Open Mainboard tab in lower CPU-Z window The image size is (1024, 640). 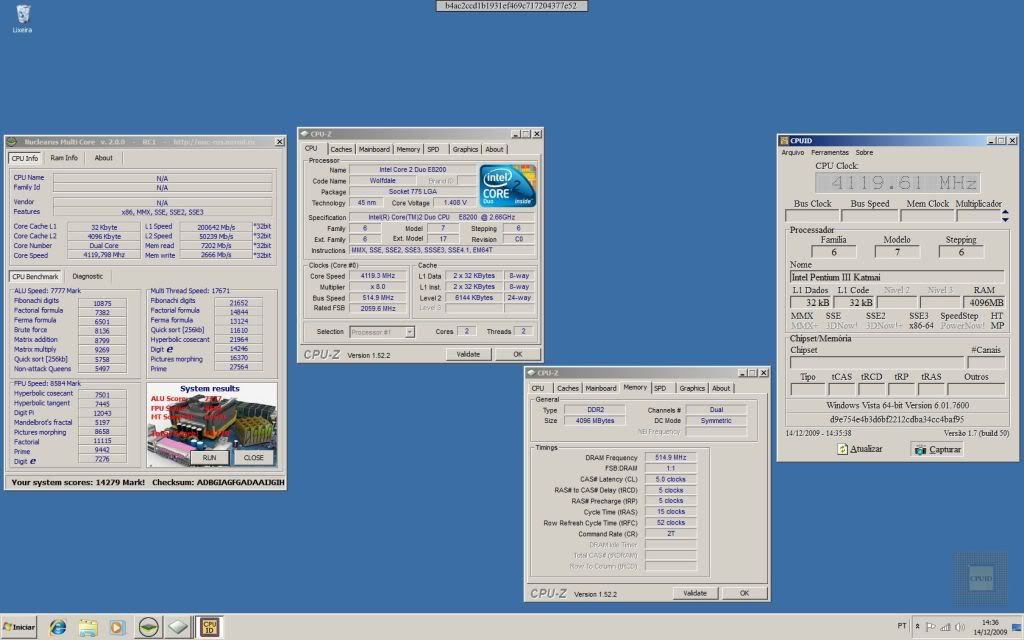(x=601, y=389)
